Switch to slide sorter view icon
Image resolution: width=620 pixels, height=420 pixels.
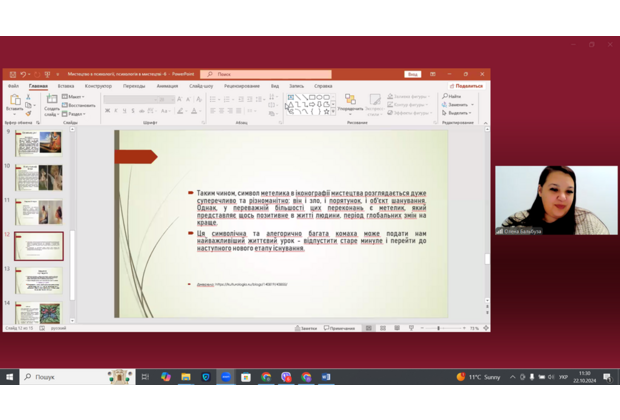tap(383, 328)
